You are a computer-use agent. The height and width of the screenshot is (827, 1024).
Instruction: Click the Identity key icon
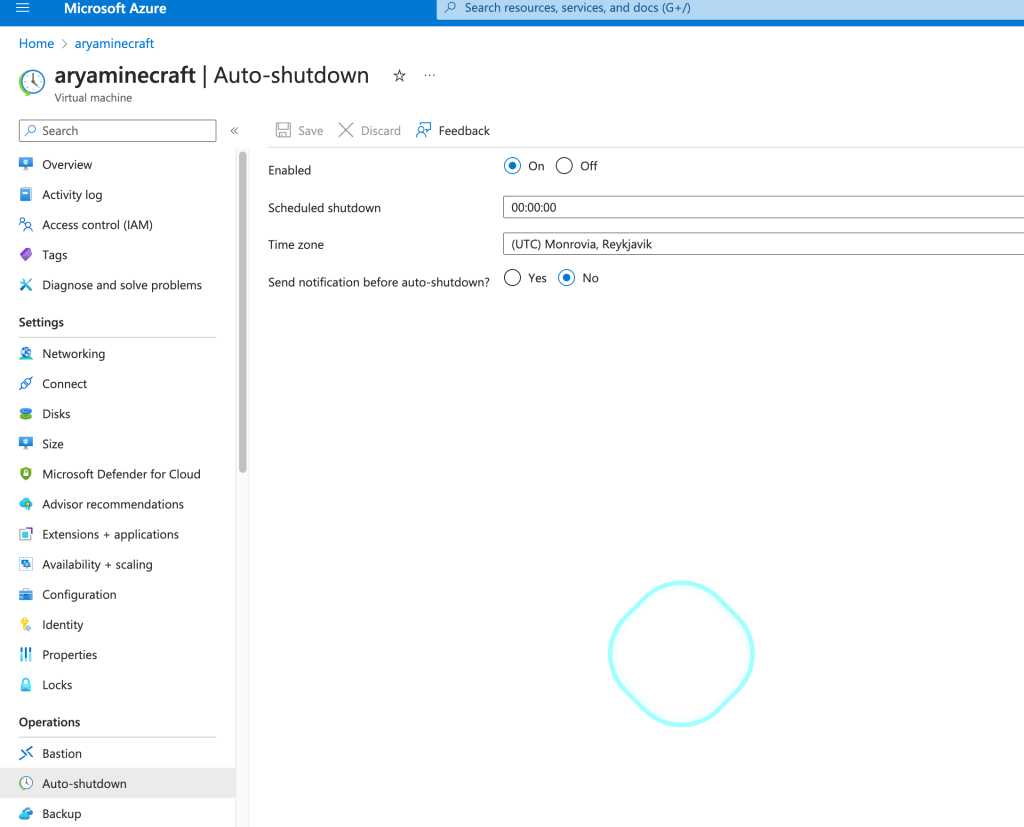pos(26,624)
